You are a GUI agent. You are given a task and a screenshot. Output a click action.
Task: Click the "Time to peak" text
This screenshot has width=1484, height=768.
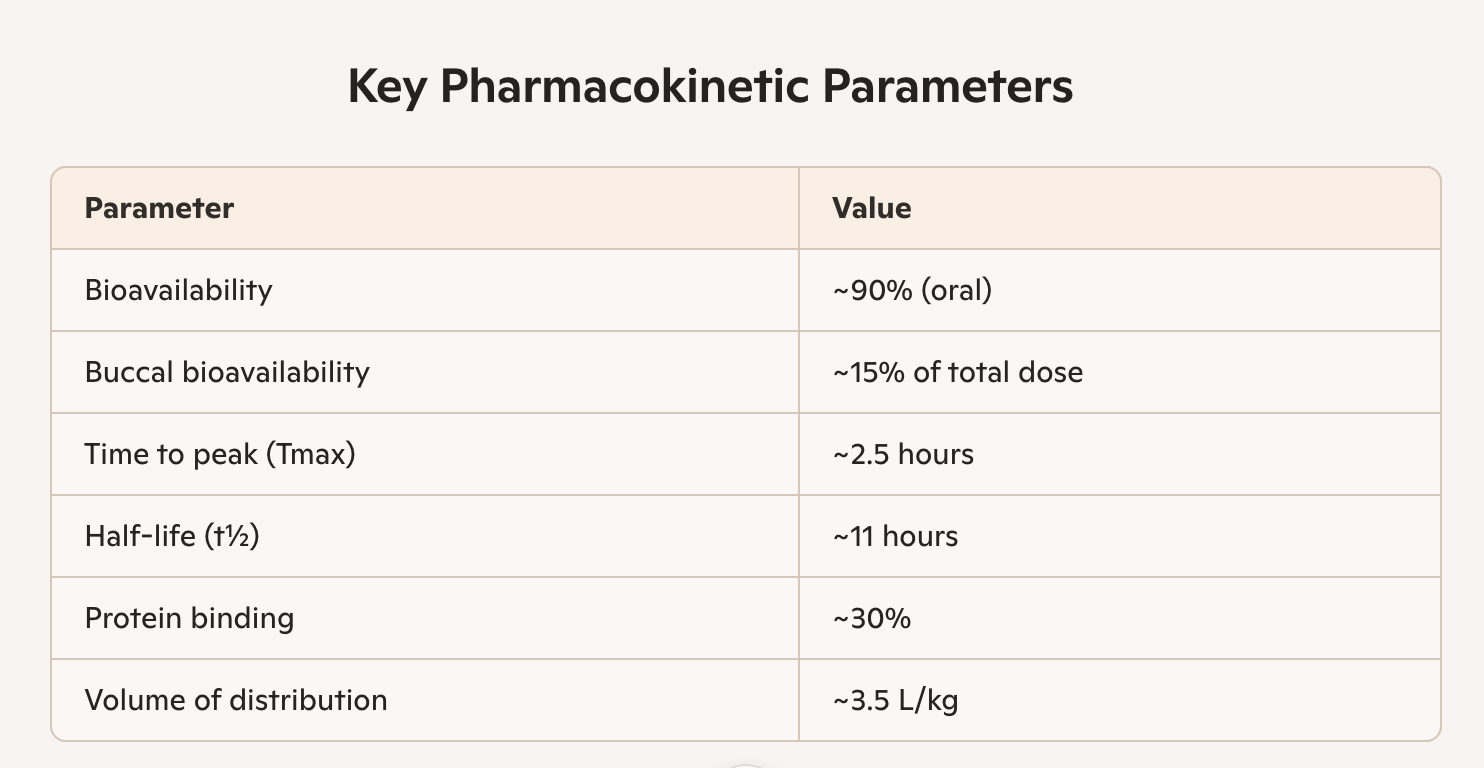click(171, 454)
